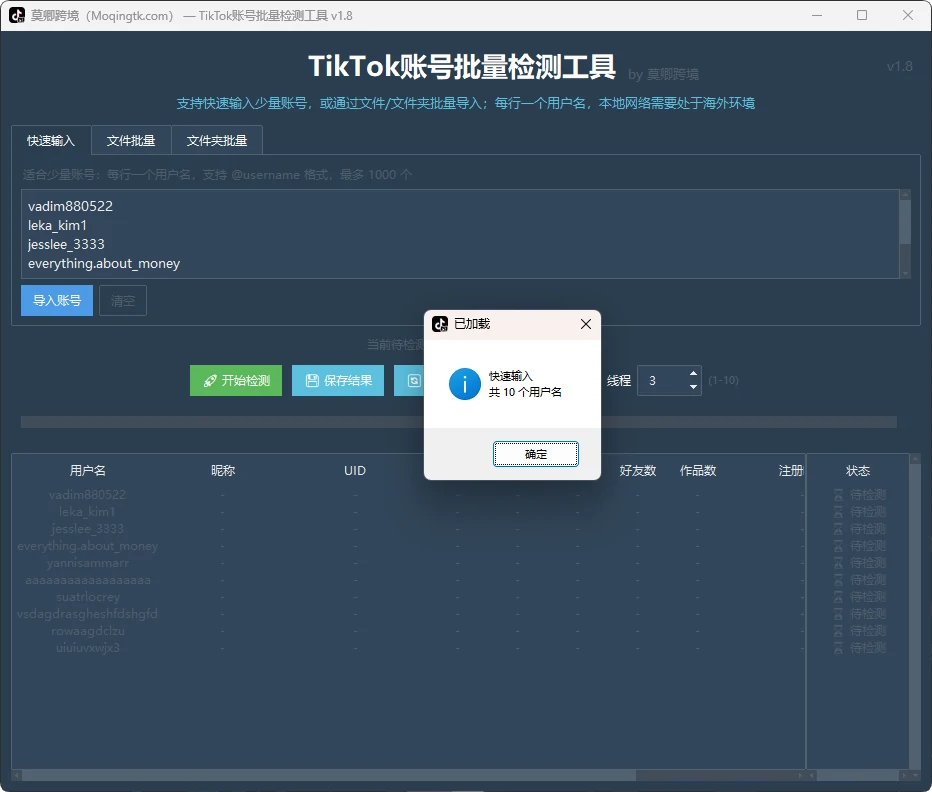Click the 状态 column header

[858, 471]
